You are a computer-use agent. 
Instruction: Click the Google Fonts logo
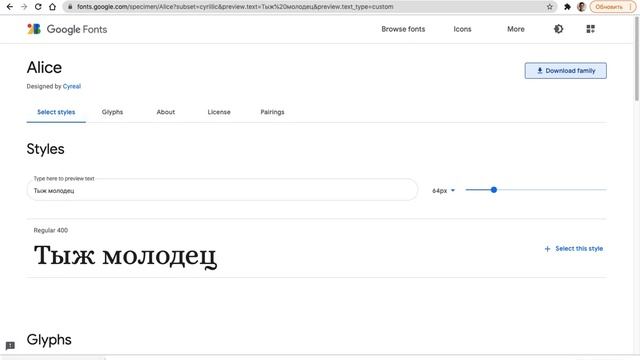pos(67,29)
